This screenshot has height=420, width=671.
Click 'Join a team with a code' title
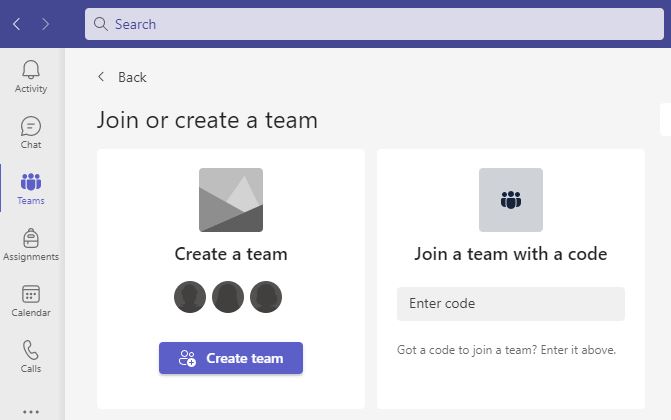coord(511,254)
